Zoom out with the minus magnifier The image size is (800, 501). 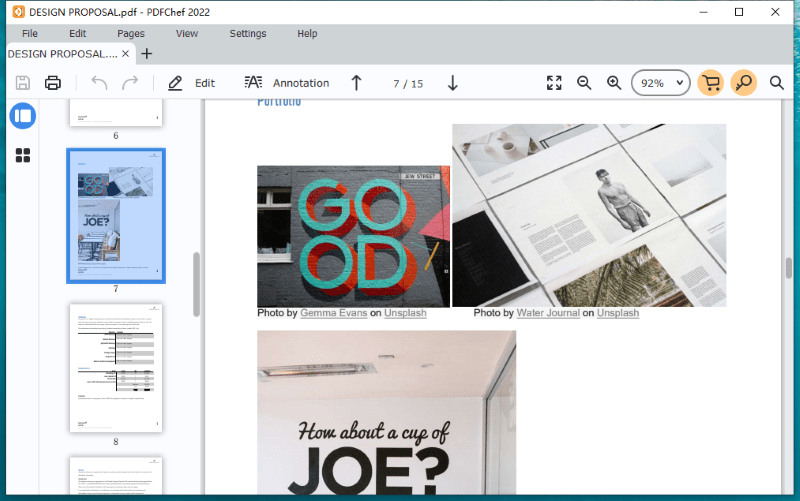pyautogui.click(x=584, y=83)
